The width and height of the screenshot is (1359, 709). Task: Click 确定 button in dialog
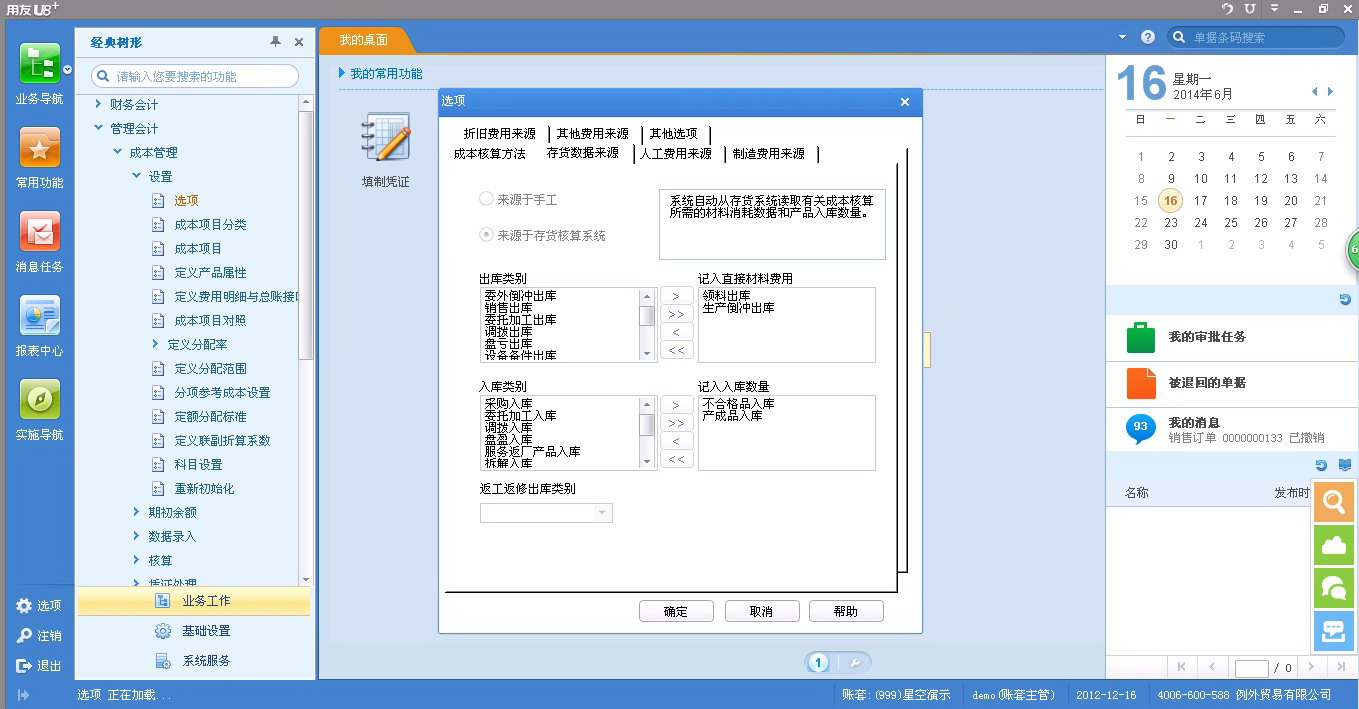676,612
